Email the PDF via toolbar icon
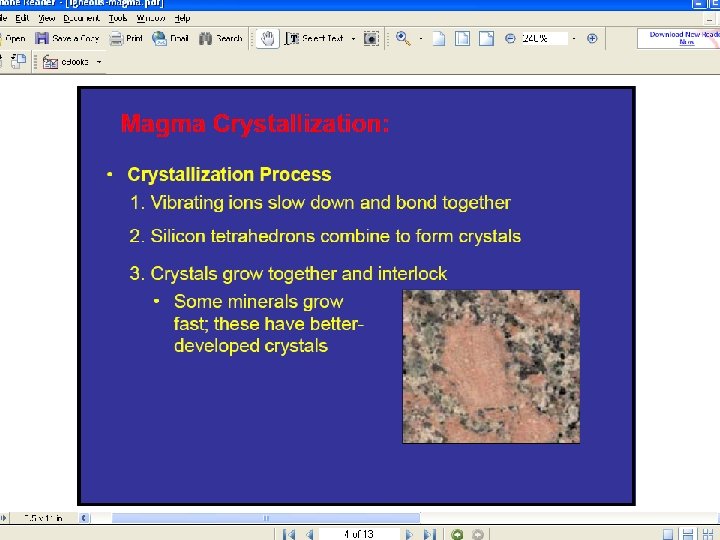The image size is (720, 540). point(159,39)
